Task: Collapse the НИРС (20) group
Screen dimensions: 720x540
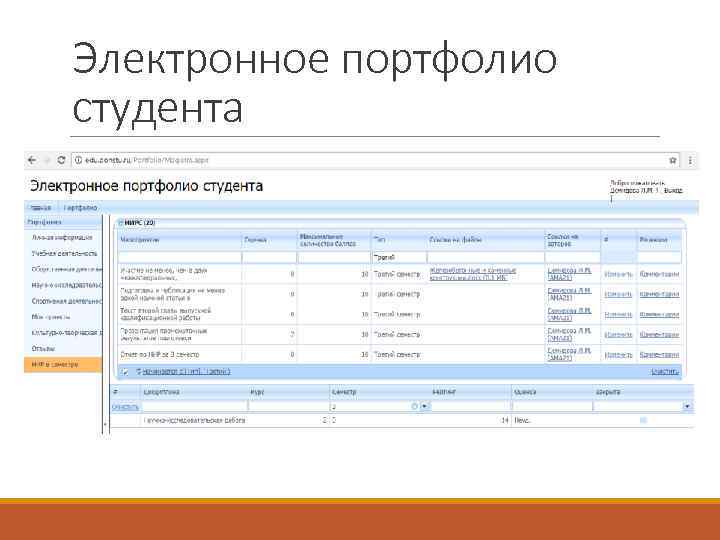Action: click(x=121, y=223)
